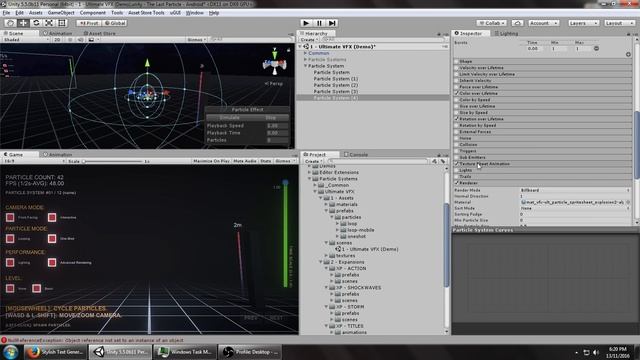Open Windows Task Manager from taskbar
The width and height of the screenshot is (640, 360).
coord(185,351)
